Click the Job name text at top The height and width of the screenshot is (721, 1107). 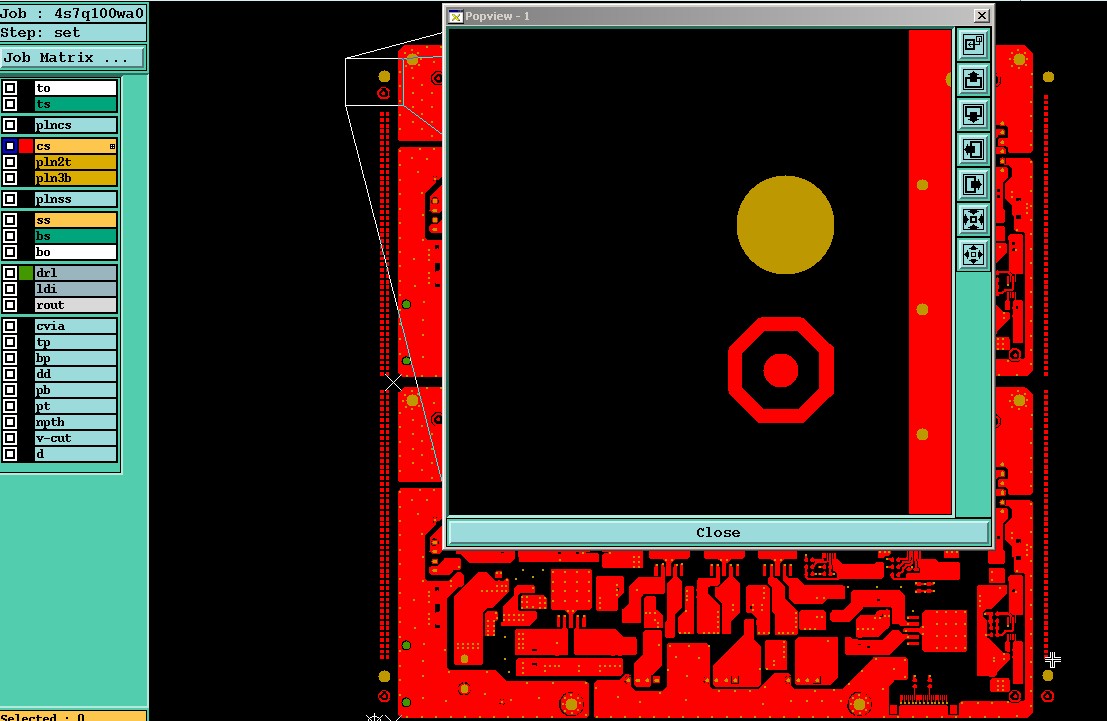[x=72, y=13]
